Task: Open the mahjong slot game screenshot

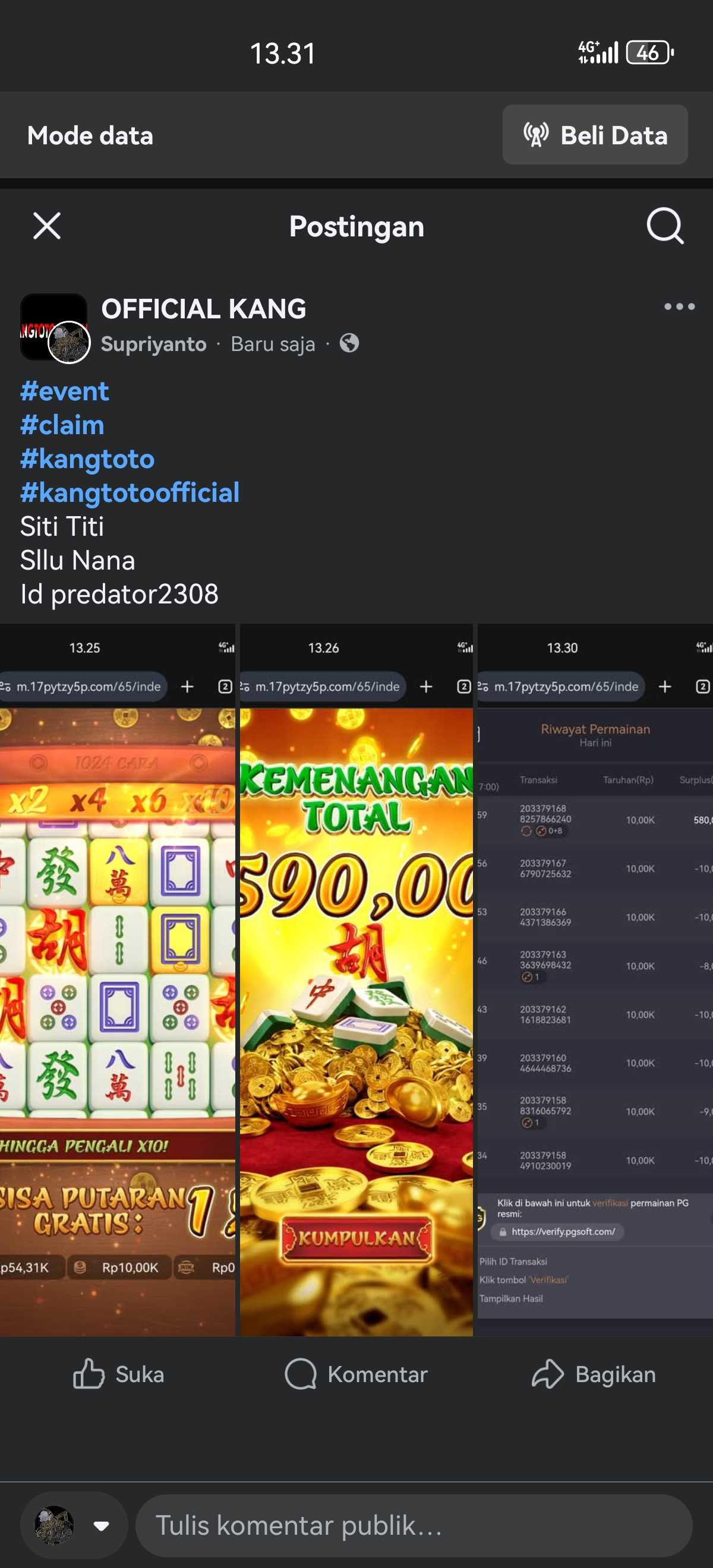Action: click(117, 979)
